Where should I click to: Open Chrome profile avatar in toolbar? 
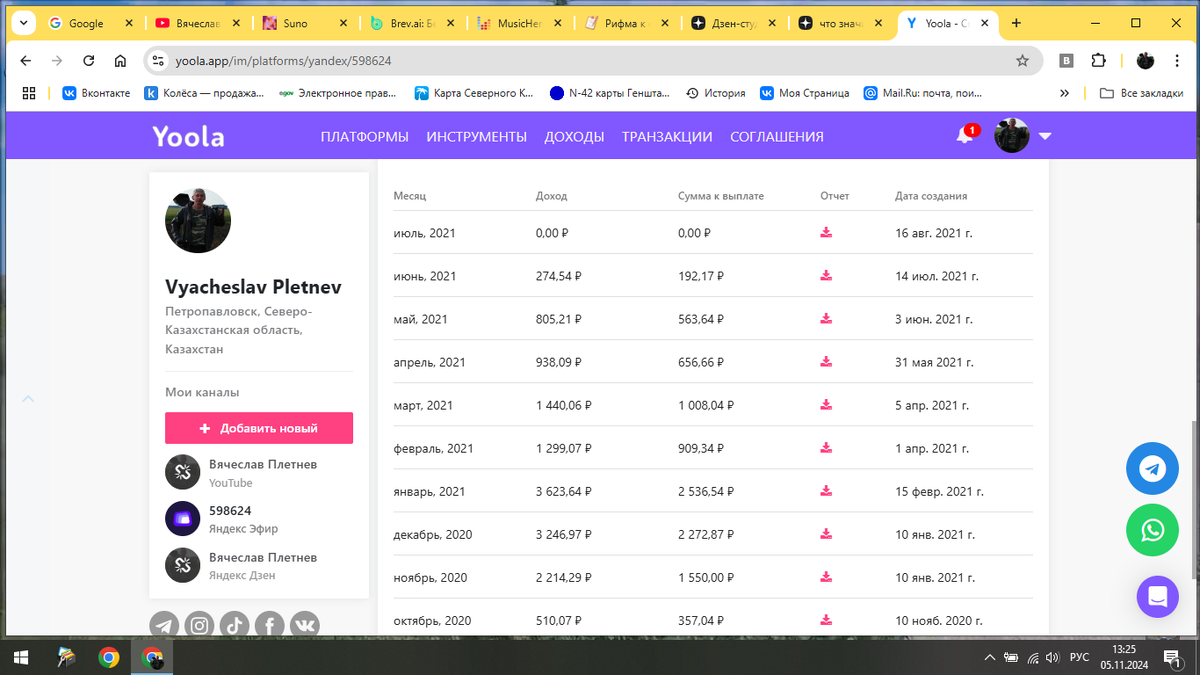[1145, 61]
